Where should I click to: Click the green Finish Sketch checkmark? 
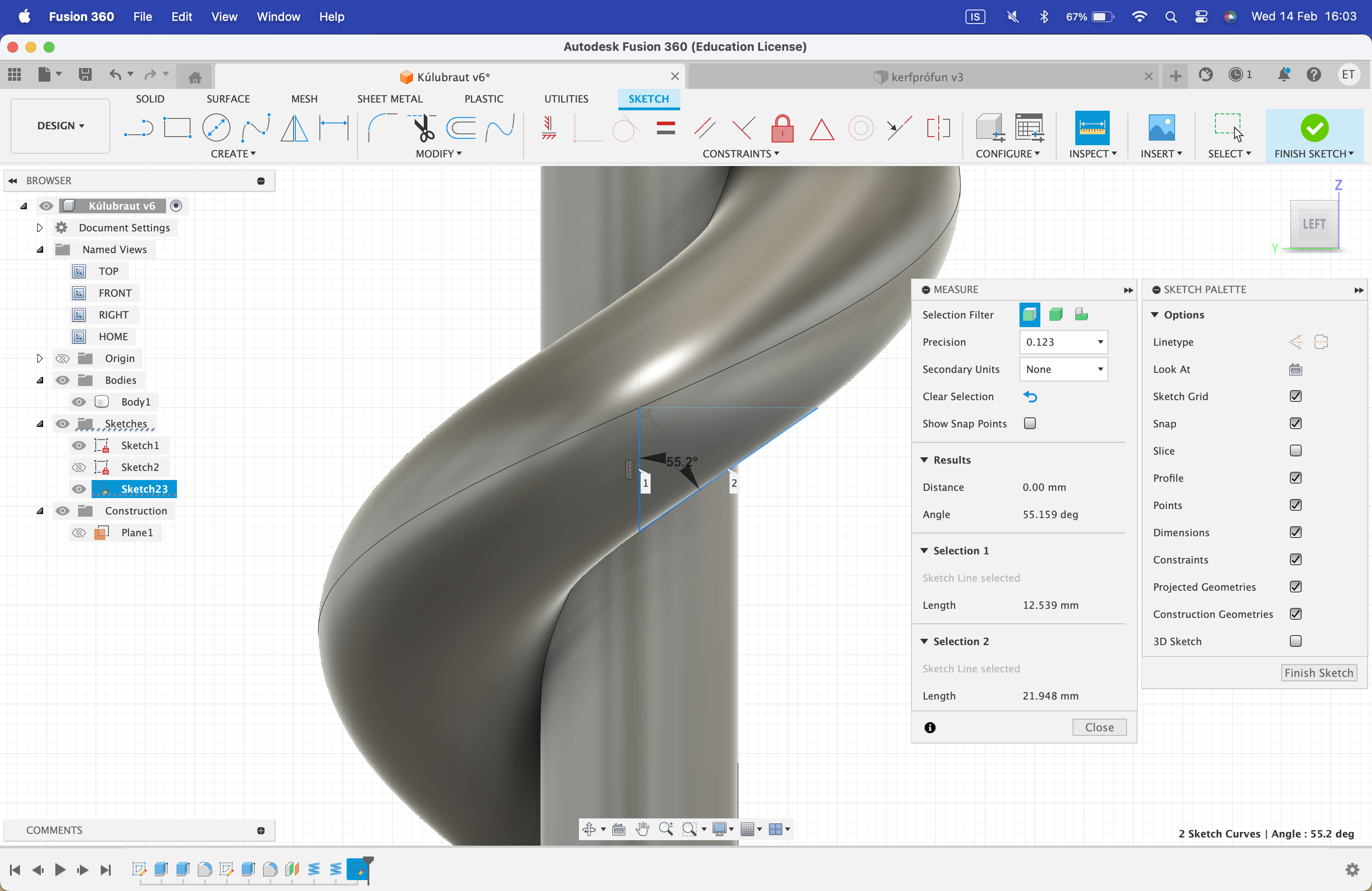click(x=1314, y=127)
